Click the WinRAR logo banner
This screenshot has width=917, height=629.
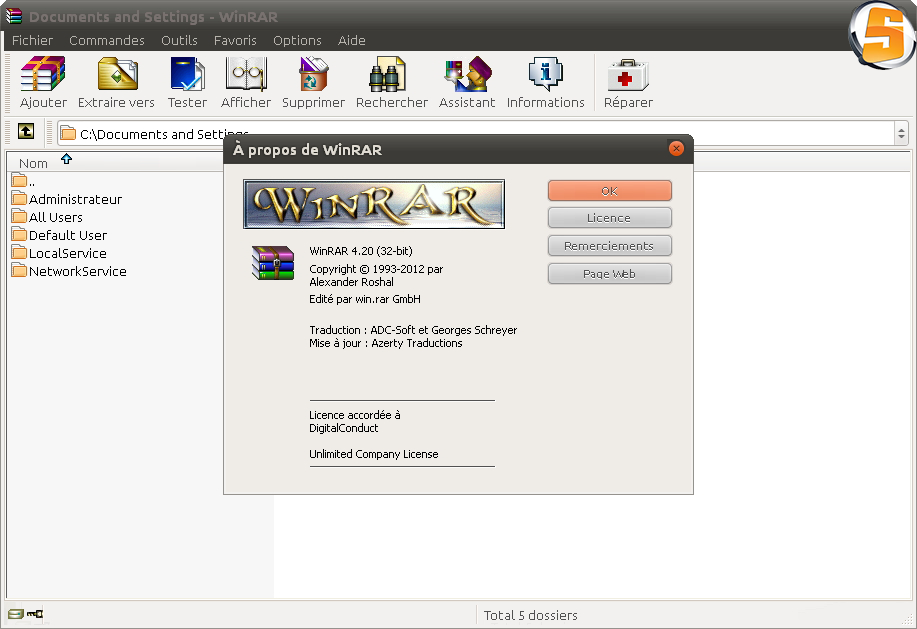(x=374, y=204)
